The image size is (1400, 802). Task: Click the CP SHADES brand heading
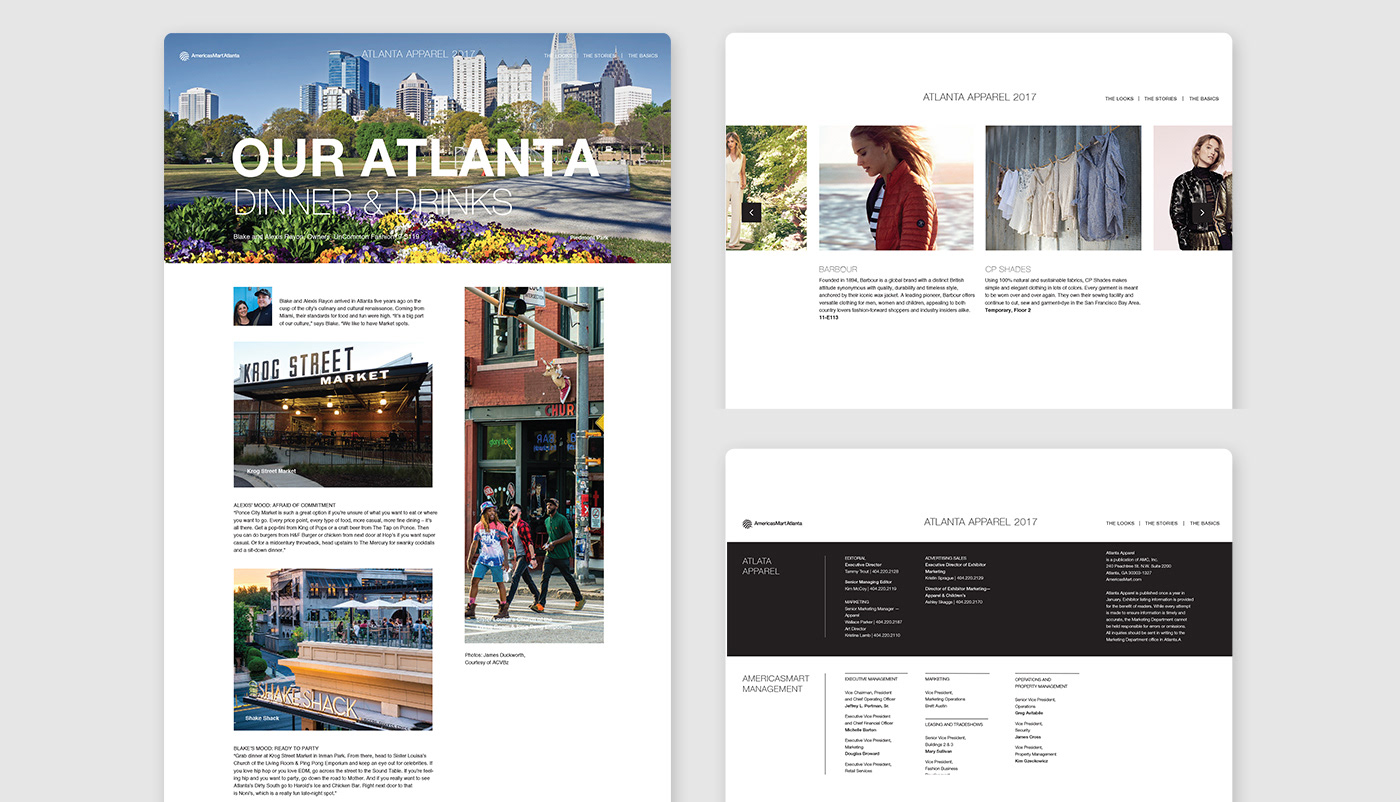tap(1008, 269)
